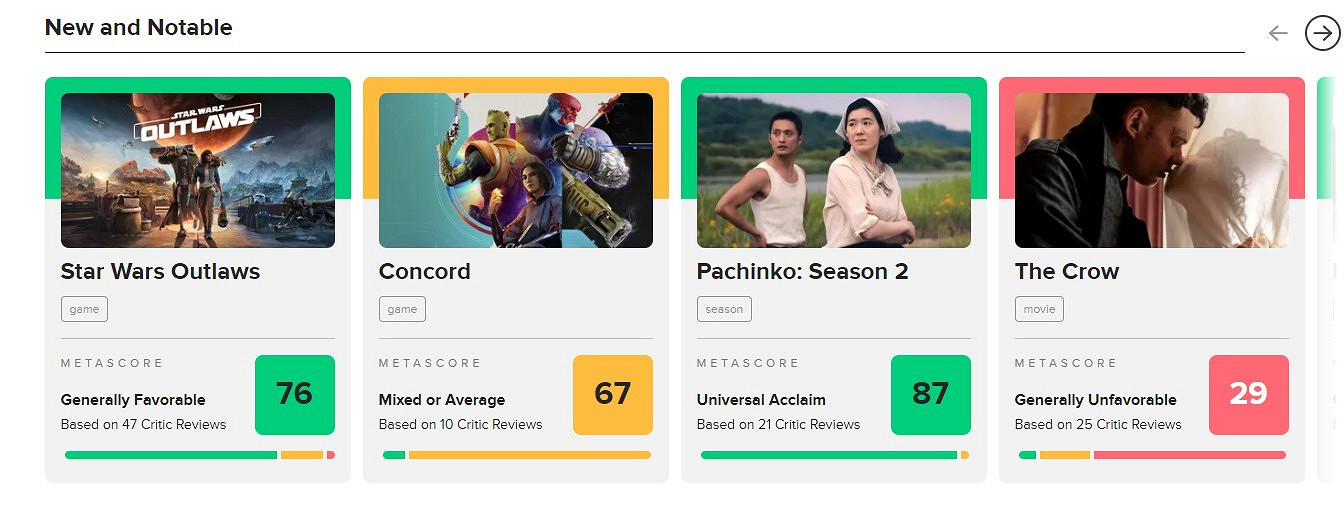This screenshot has width=1344, height=508.
Task: Click the yellow 67 Metascore badge
Action: [x=613, y=395]
